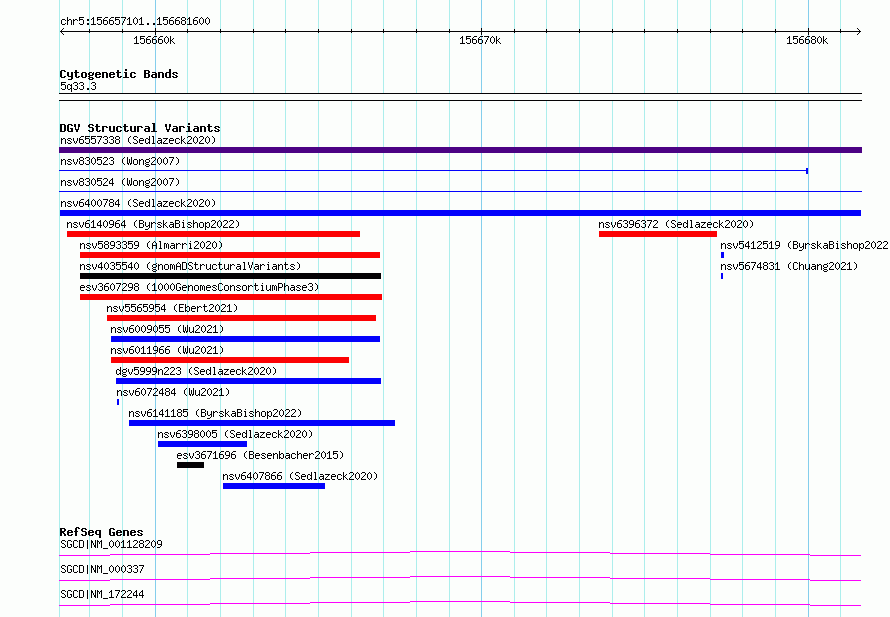Click RefSeq Genes track heading

tap(101, 532)
